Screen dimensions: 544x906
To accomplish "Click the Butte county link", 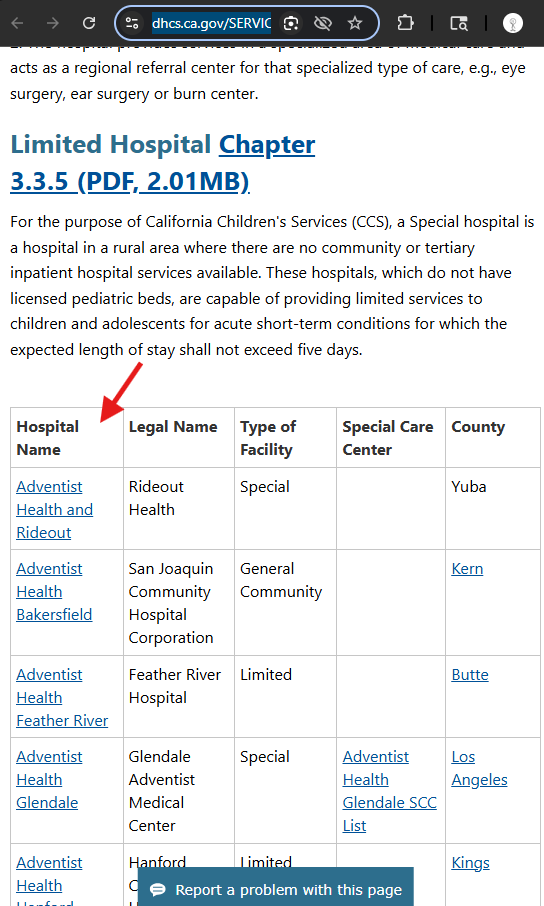I will pyautogui.click(x=470, y=675).
